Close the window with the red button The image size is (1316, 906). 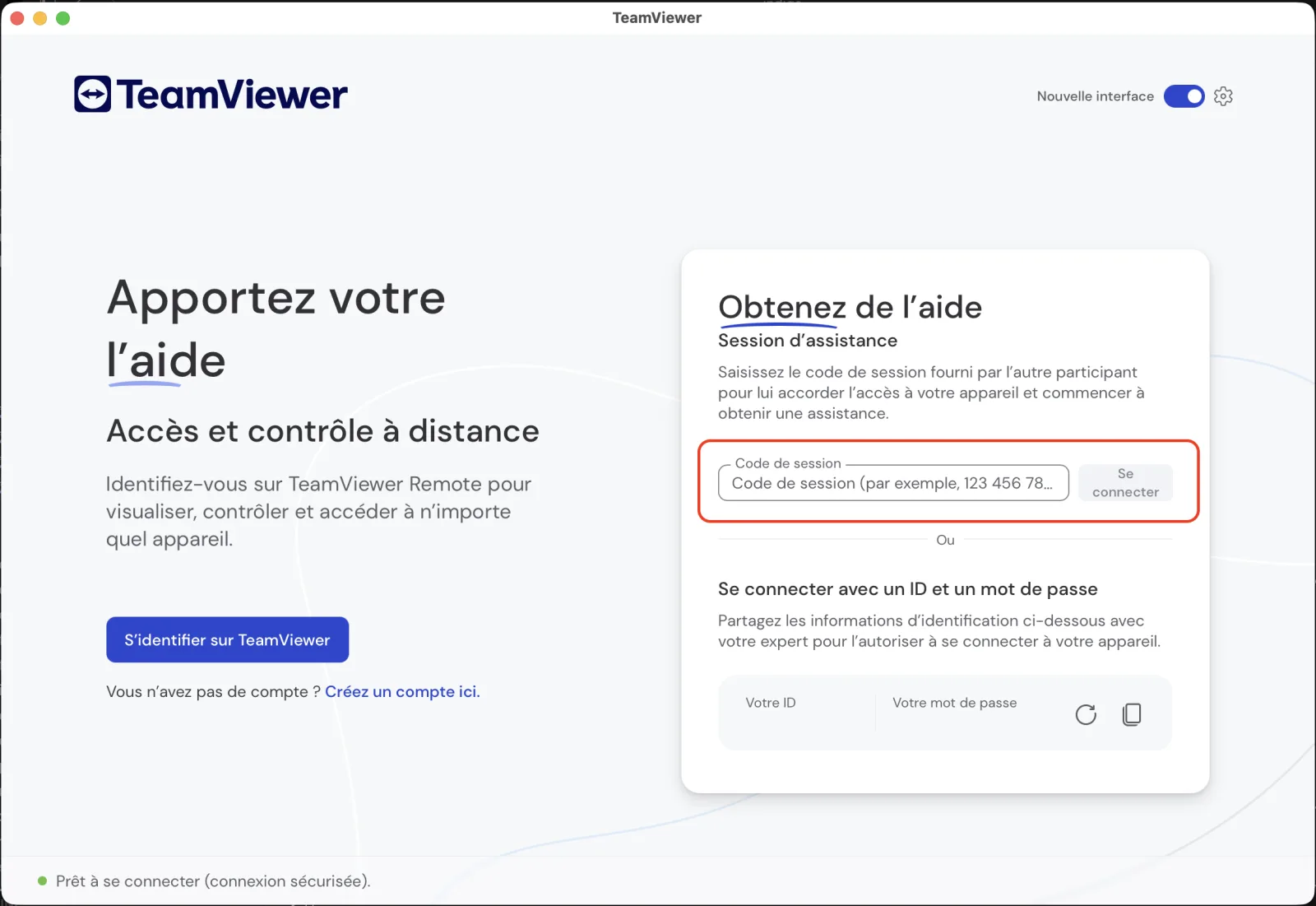(17, 18)
